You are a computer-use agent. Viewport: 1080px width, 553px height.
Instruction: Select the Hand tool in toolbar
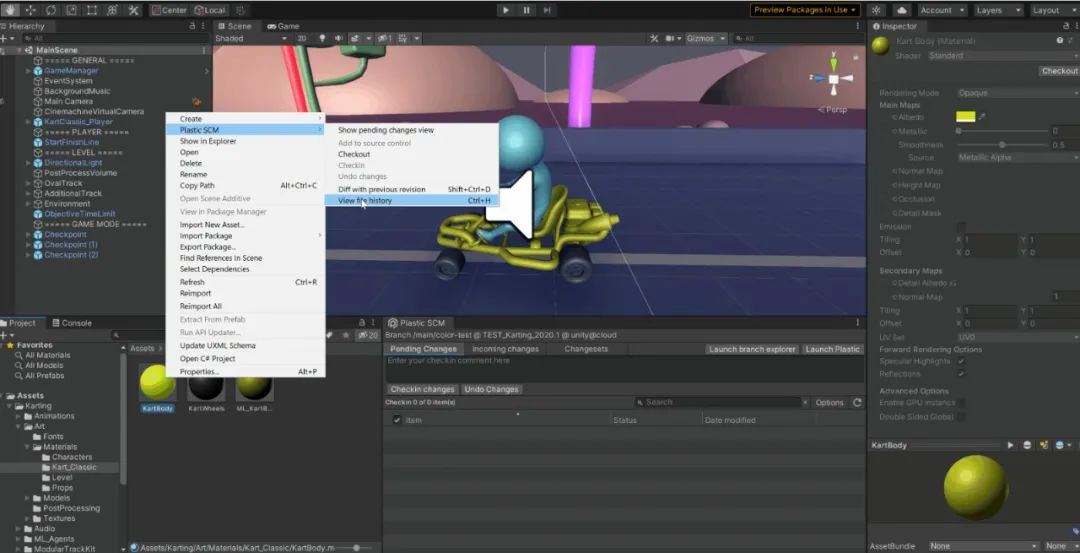9,10
